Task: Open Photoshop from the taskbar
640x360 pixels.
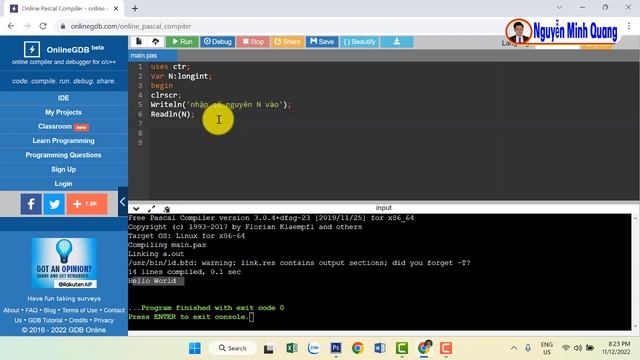Action: coord(336,348)
